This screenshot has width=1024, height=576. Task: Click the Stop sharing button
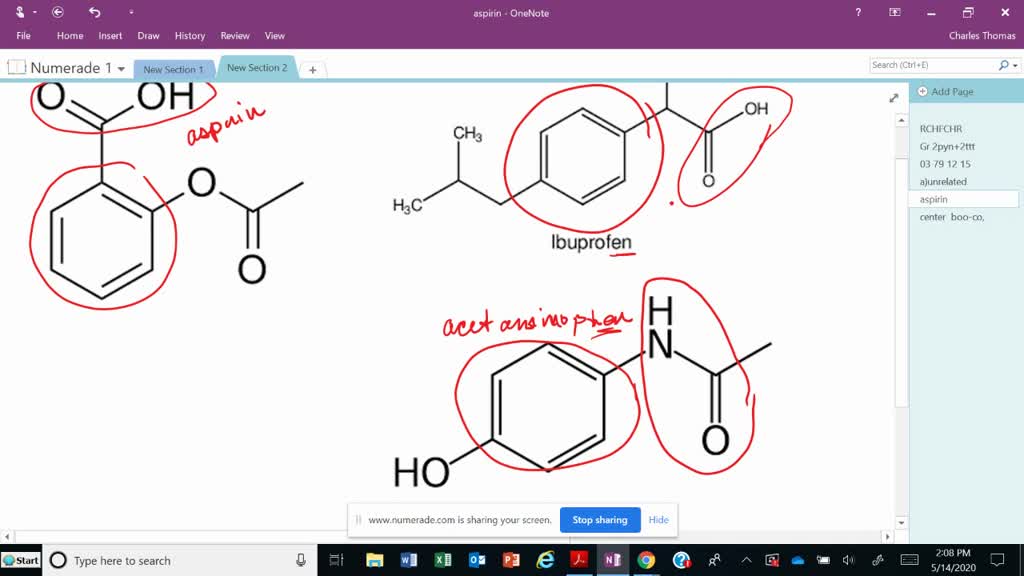(x=600, y=520)
